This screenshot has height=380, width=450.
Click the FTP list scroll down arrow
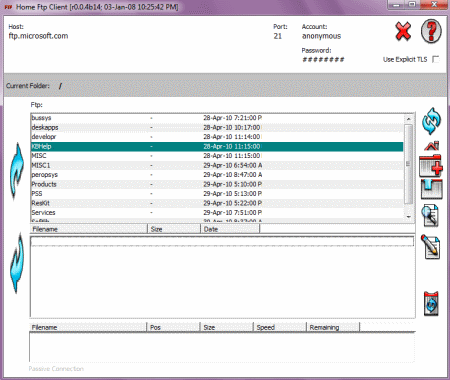pos(409,217)
